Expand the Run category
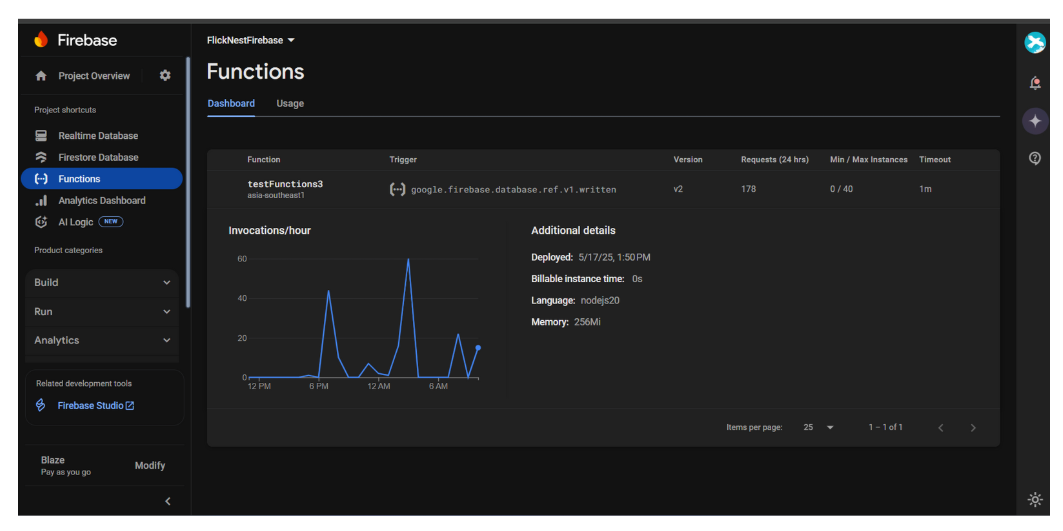Screen dimensions: 1063x531 pos(102,311)
